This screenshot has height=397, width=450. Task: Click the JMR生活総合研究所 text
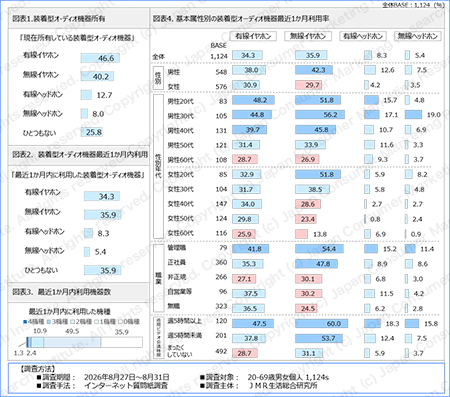pos(283,386)
